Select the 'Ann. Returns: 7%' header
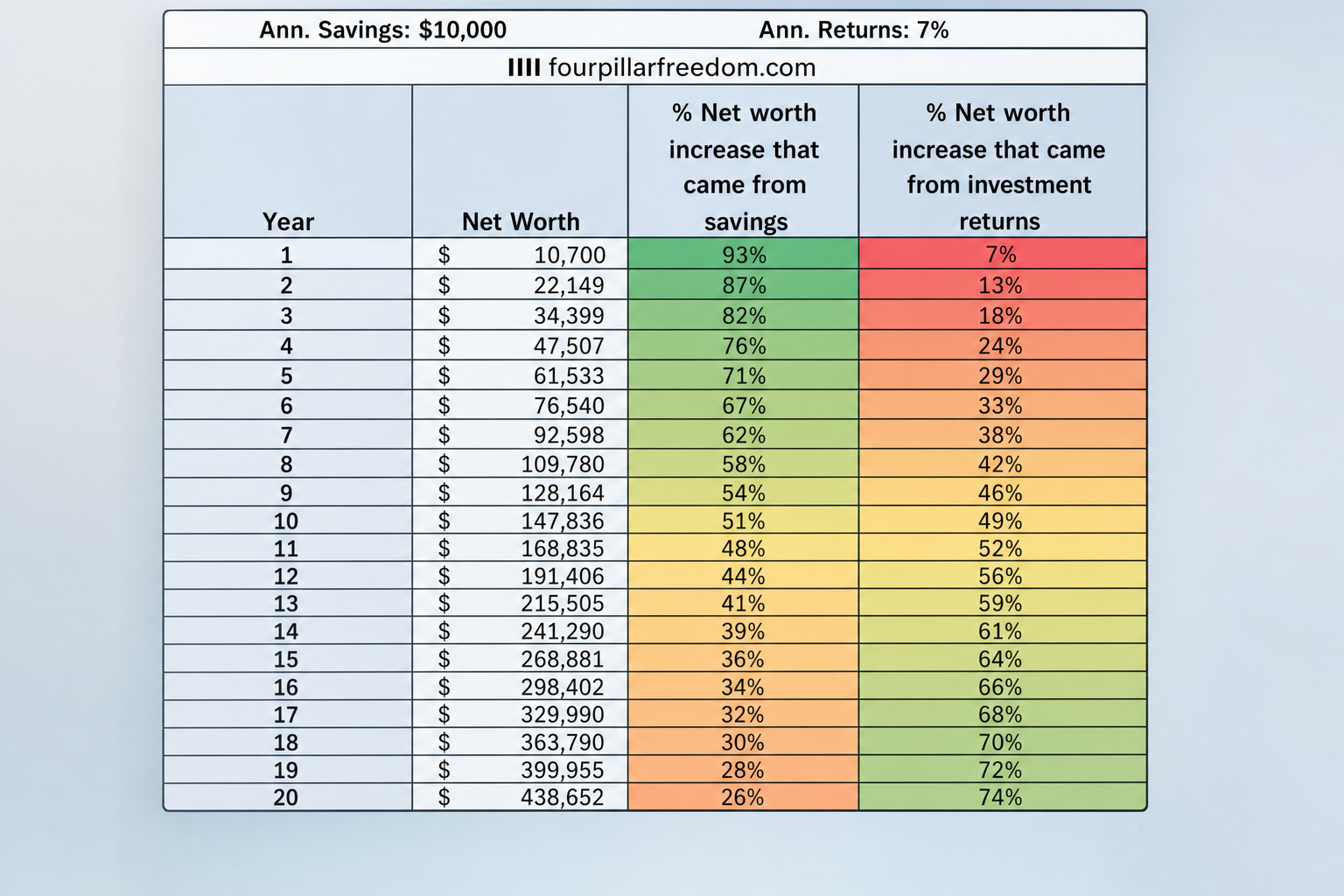 854,30
